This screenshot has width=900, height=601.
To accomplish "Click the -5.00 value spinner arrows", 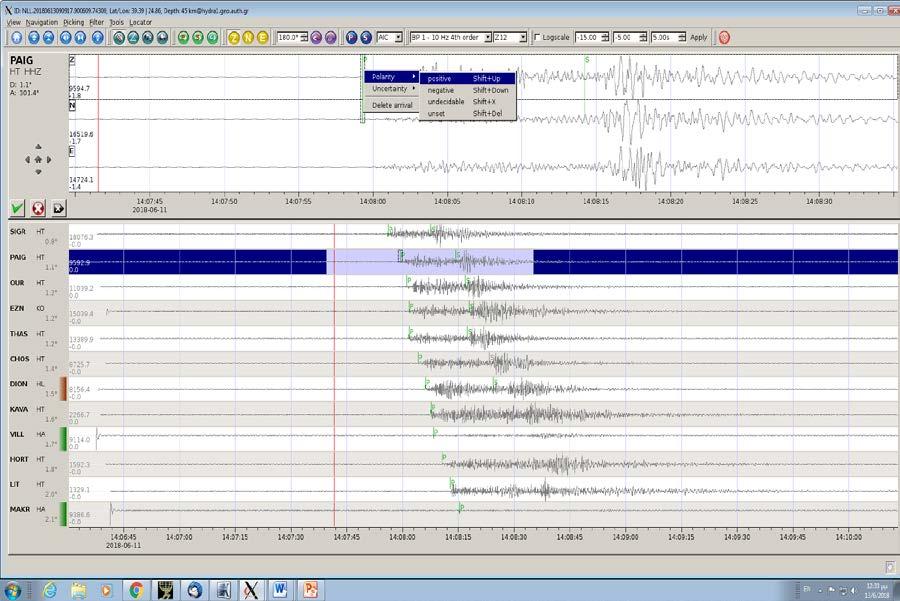I will (x=643, y=37).
